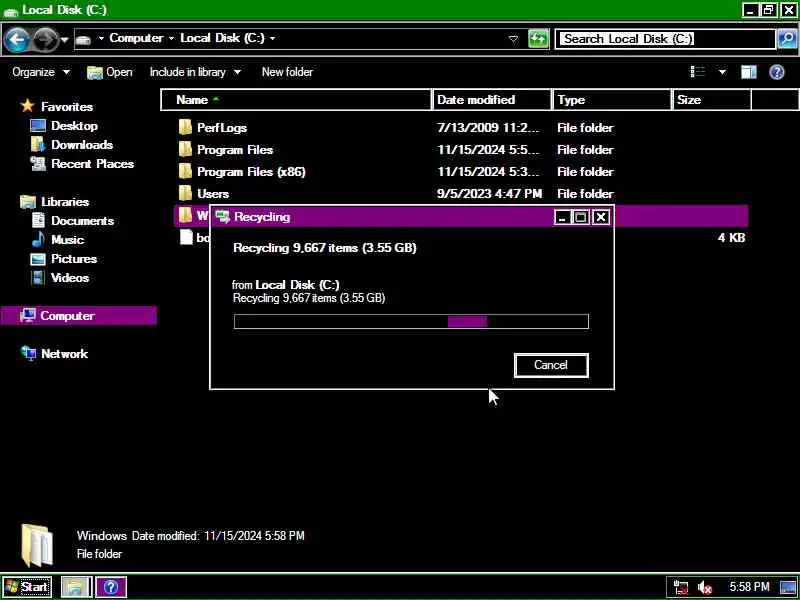This screenshot has height=600, width=800.
Task: Open the Start menu
Action: pos(28,587)
